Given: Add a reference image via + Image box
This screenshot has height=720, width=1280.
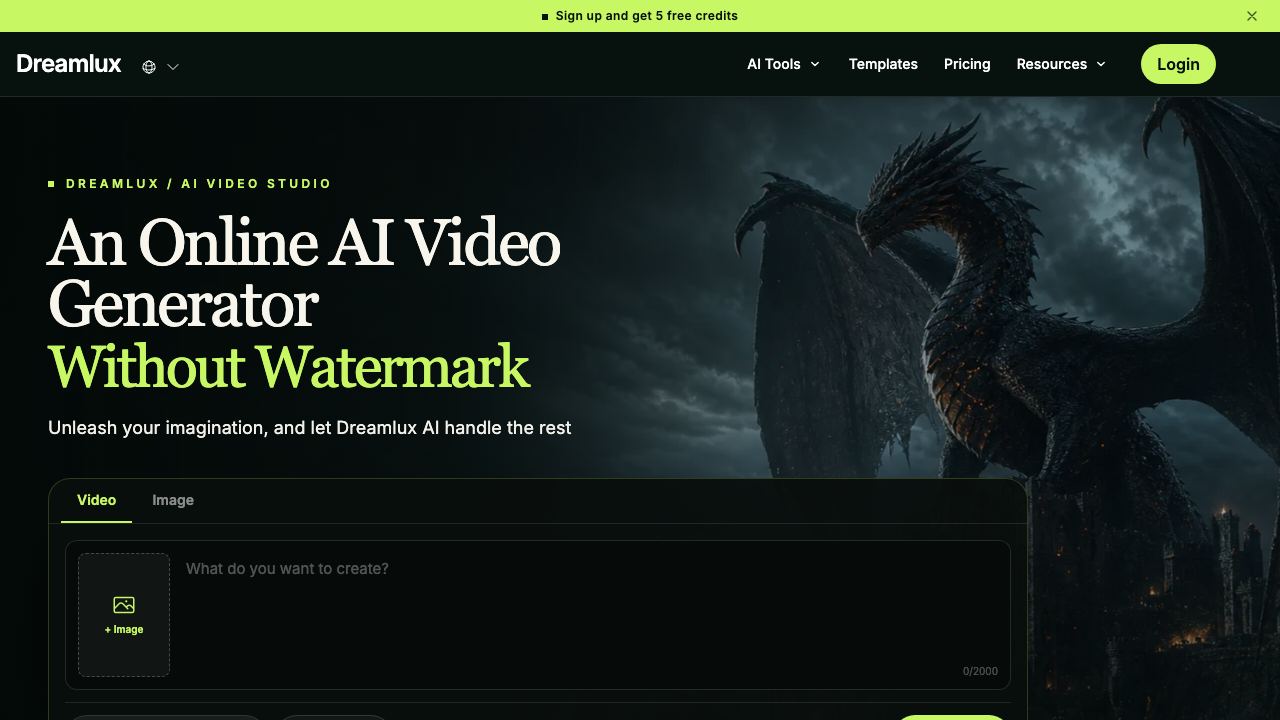Looking at the screenshot, I should pyautogui.click(x=124, y=615).
